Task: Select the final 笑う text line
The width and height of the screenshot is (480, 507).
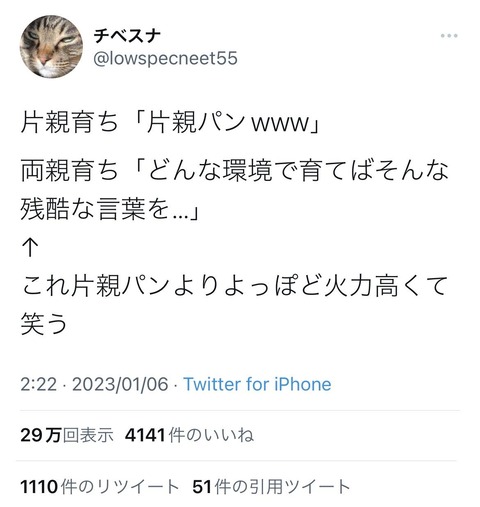Action: tap(44, 324)
